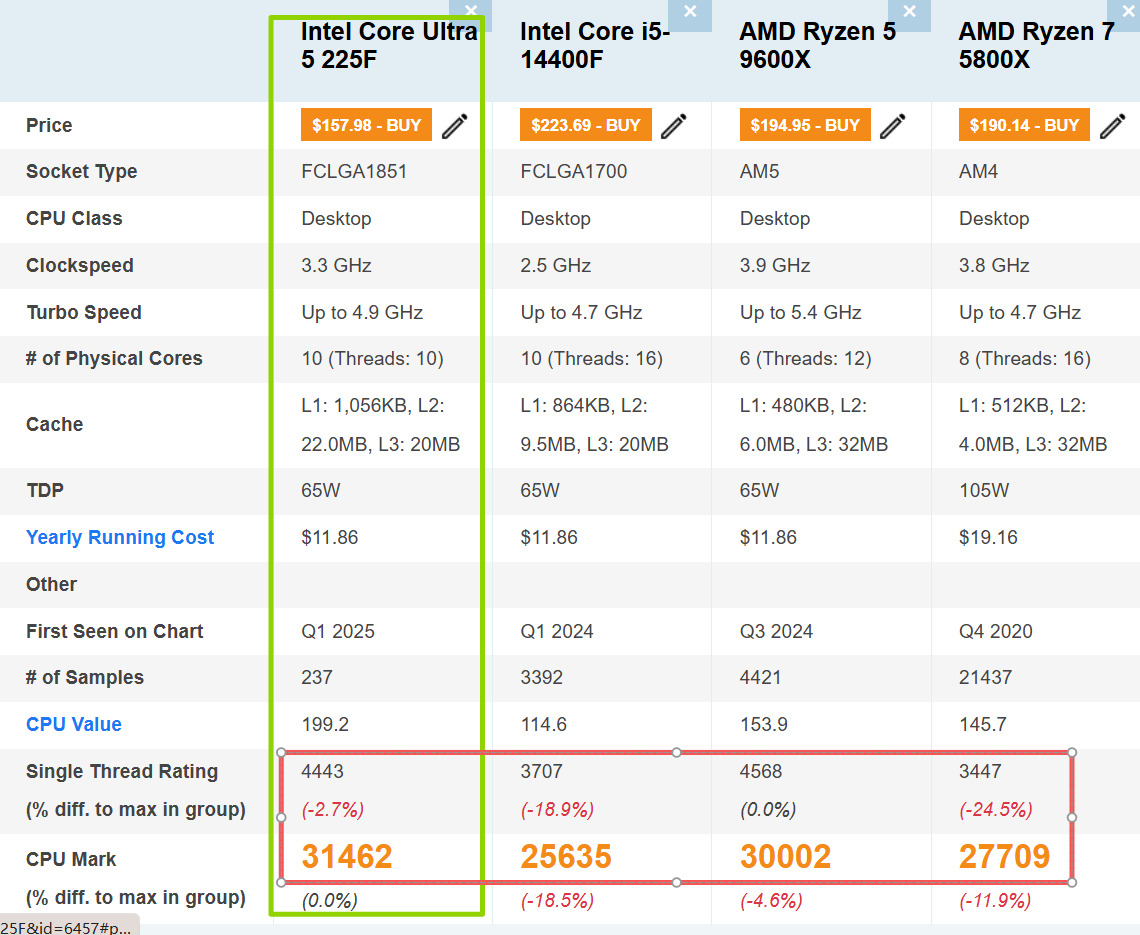Click first seen value Q1 2024
Screen dimensions: 1140x935
point(557,631)
